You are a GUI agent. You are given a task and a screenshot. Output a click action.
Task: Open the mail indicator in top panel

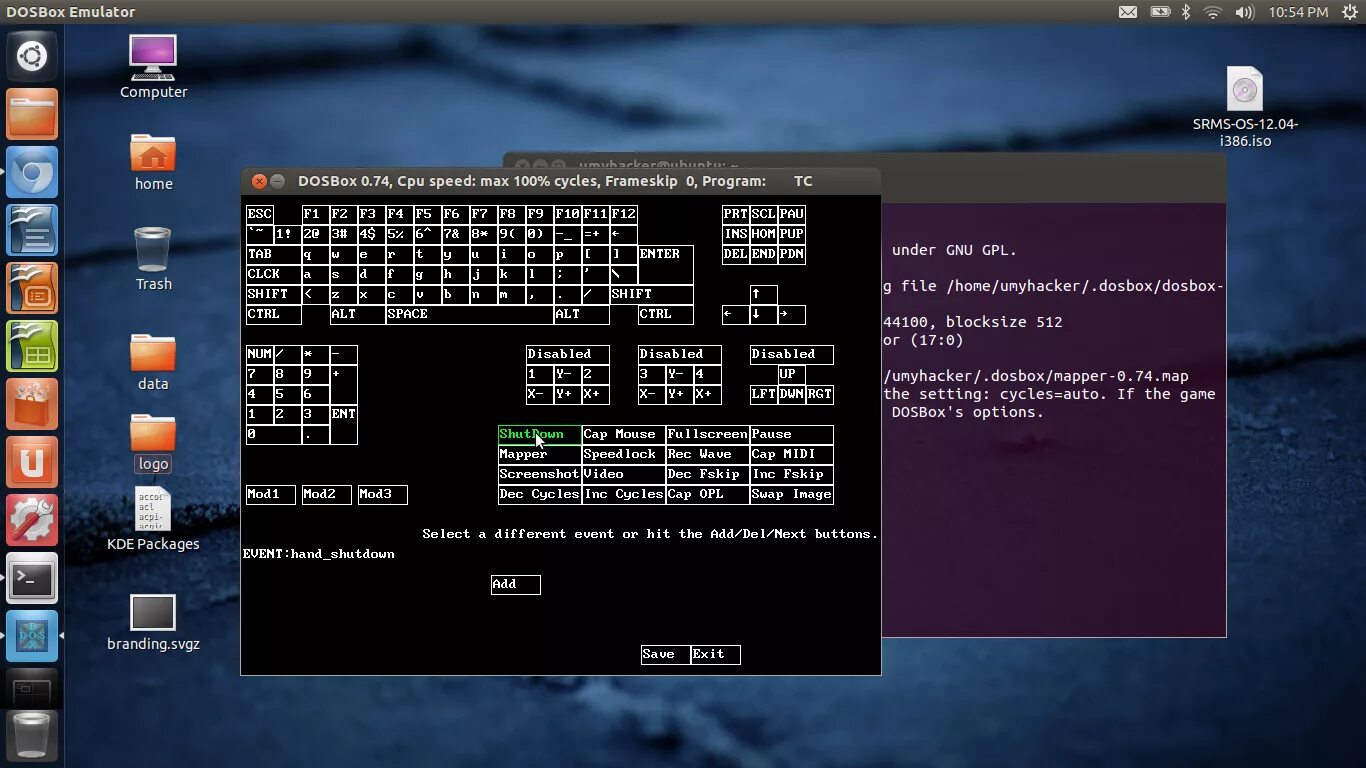click(1127, 12)
